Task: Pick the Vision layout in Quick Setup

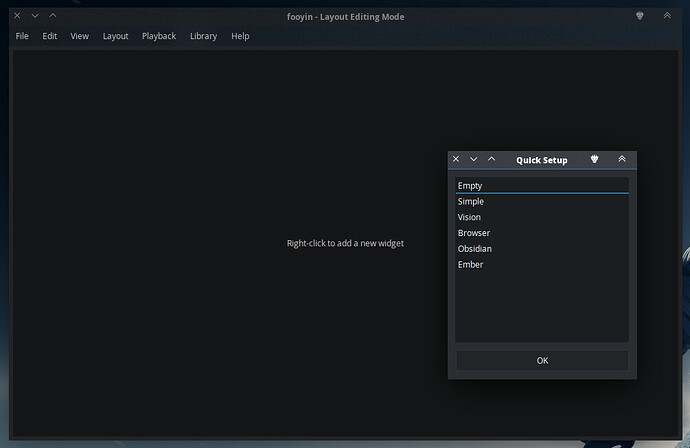Action: (470, 217)
